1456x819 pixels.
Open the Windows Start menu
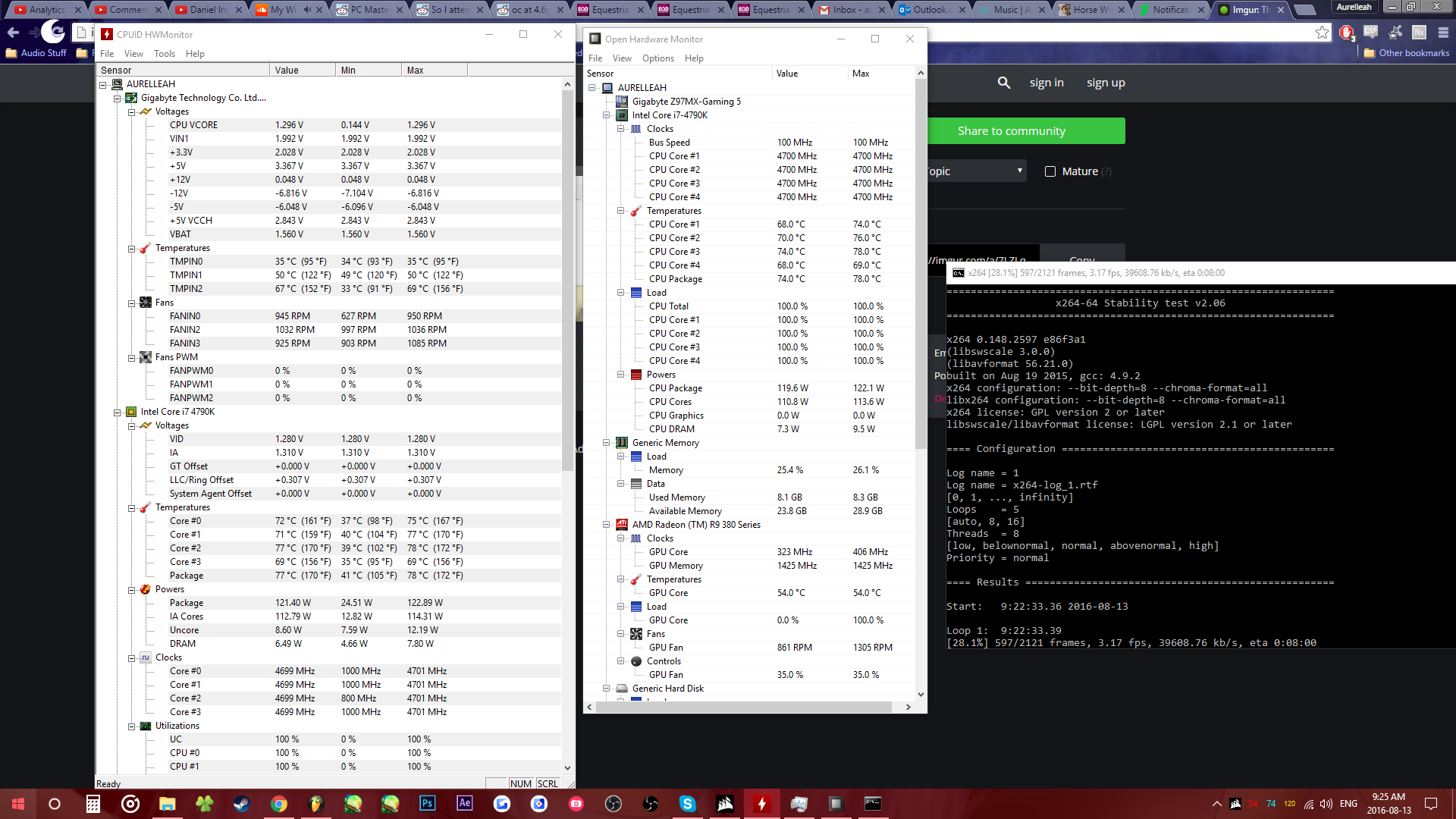[18, 804]
